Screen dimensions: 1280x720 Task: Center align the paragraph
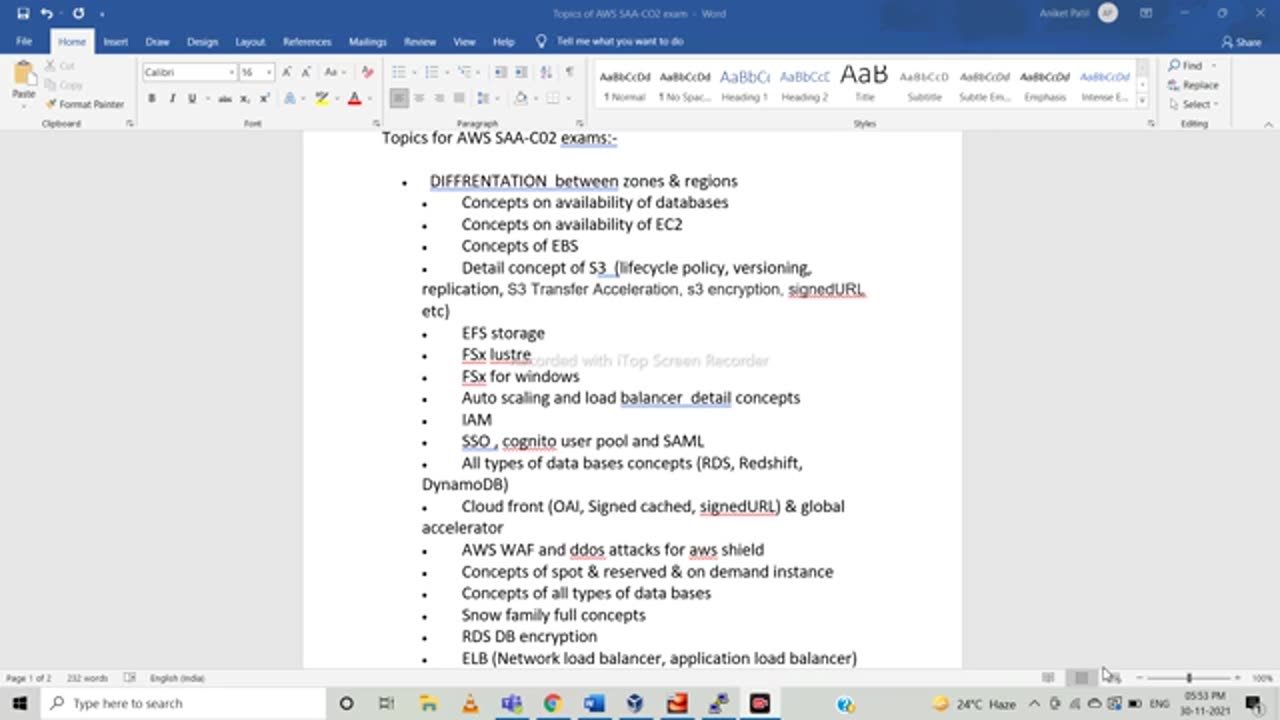pyautogui.click(x=419, y=98)
